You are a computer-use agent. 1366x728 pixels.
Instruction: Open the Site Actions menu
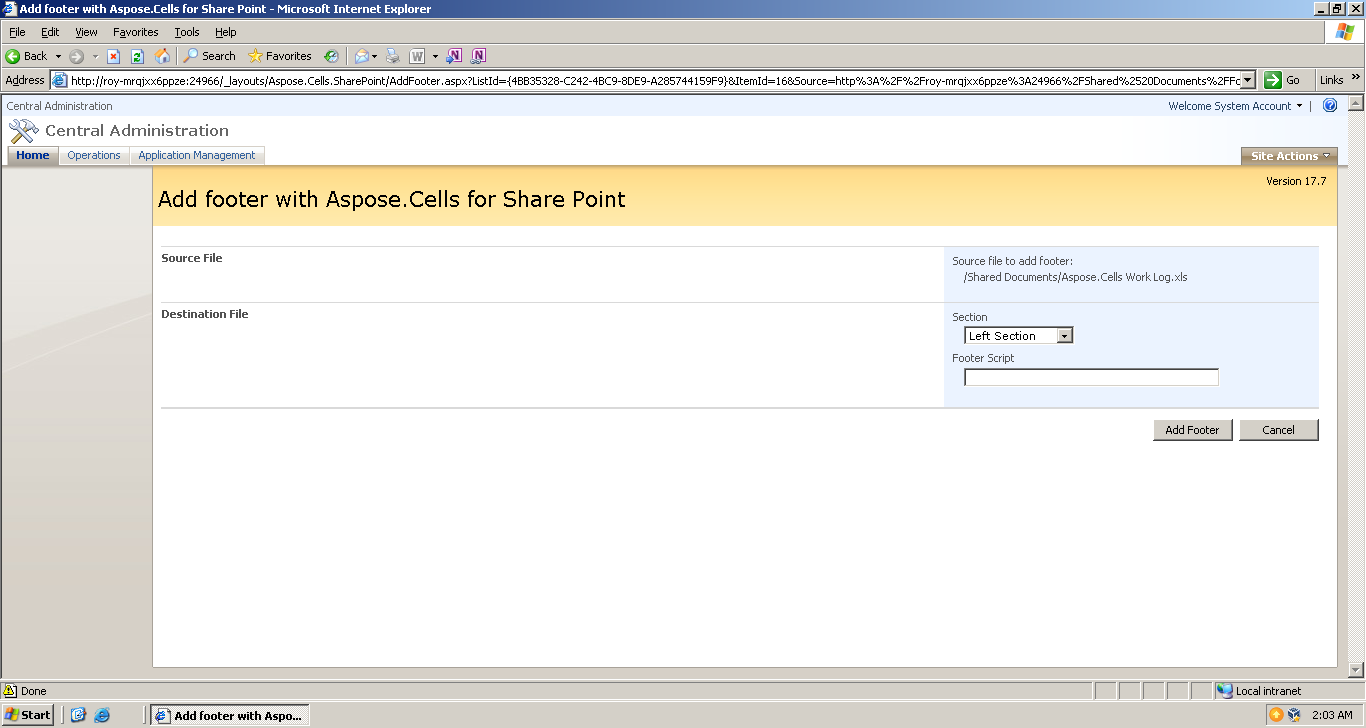click(x=1290, y=155)
